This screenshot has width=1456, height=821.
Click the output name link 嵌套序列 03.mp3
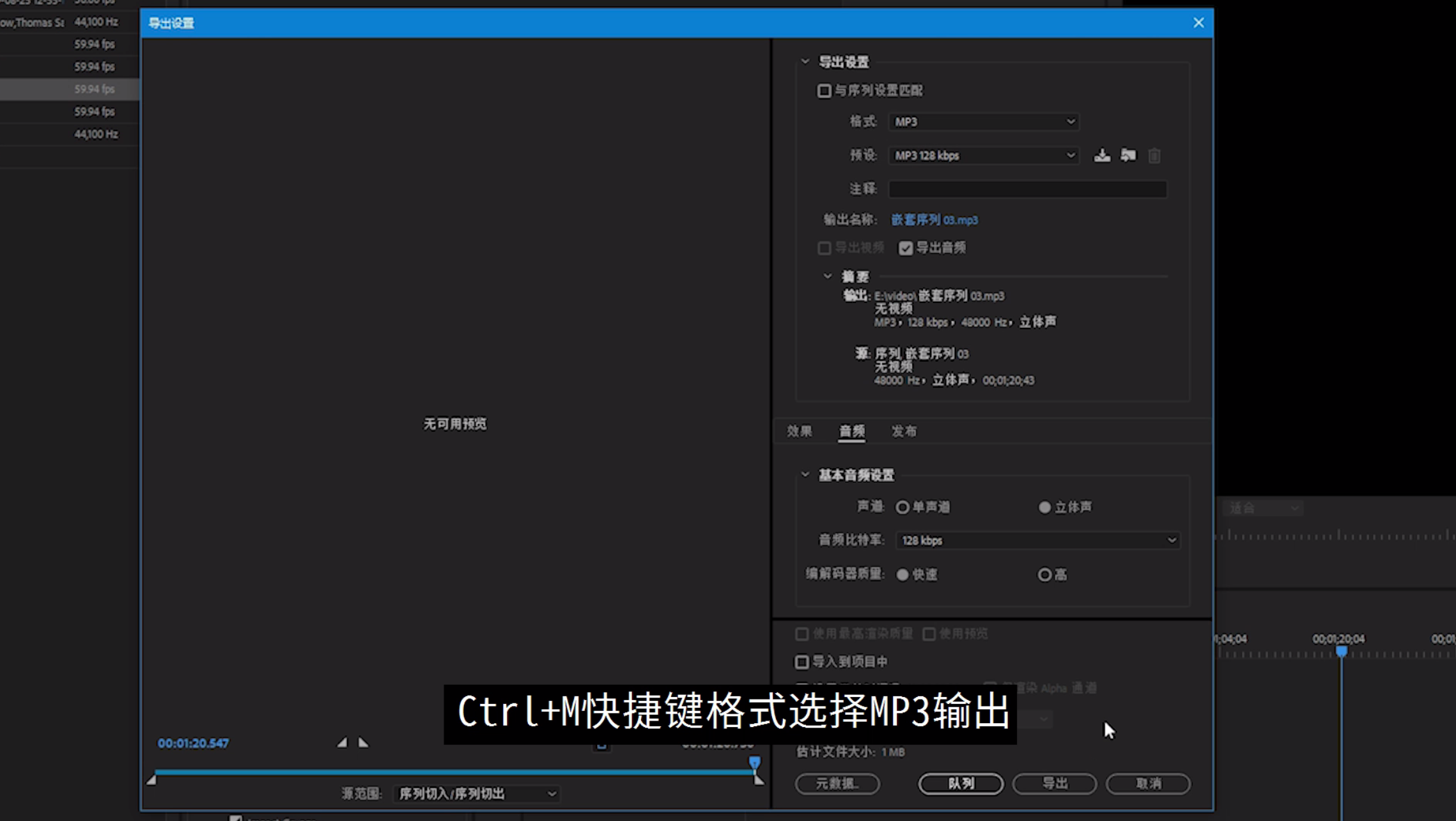click(934, 220)
